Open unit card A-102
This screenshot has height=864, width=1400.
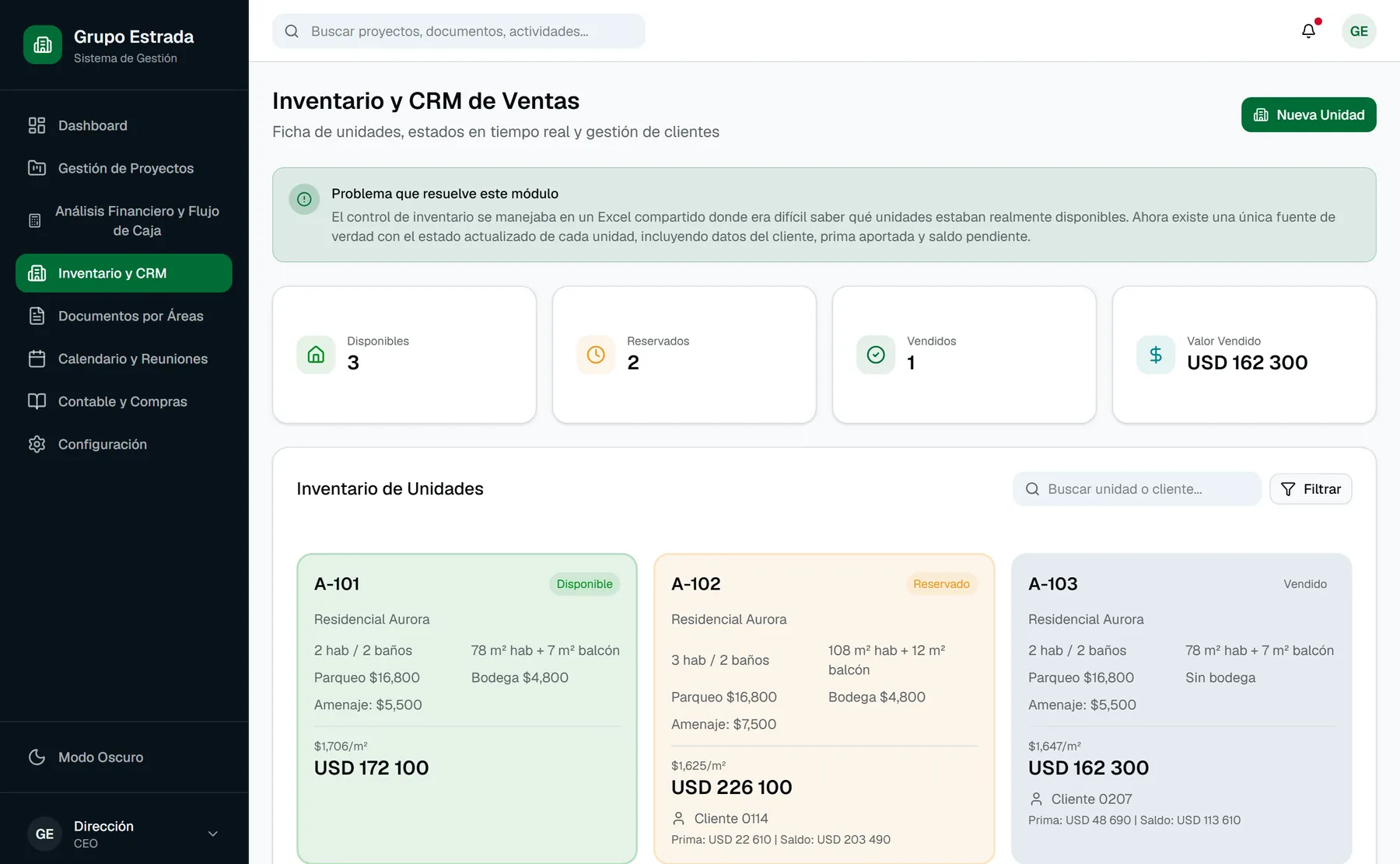click(x=824, y=708)
